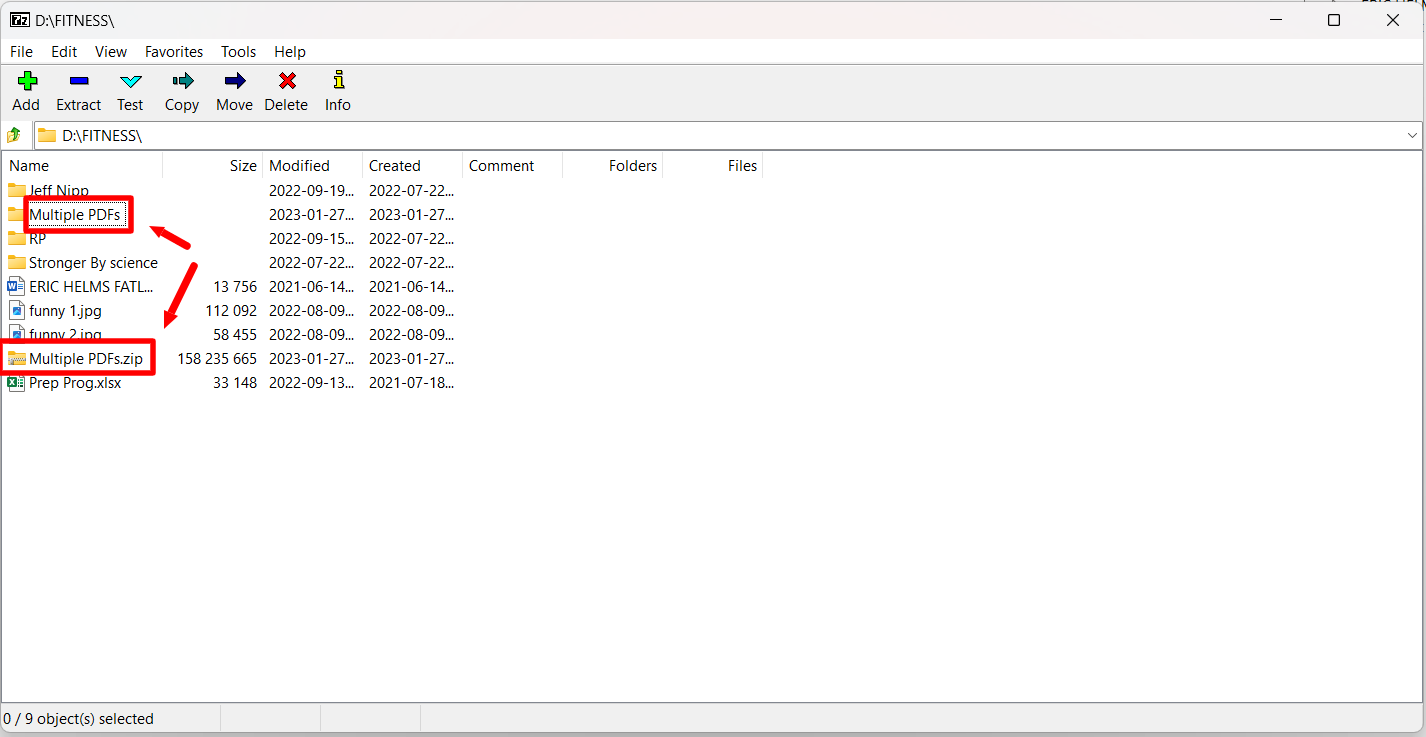The image size is (1426, 737).
Task: Click the Extract toolbar label
Action: [x=79, y=105]
